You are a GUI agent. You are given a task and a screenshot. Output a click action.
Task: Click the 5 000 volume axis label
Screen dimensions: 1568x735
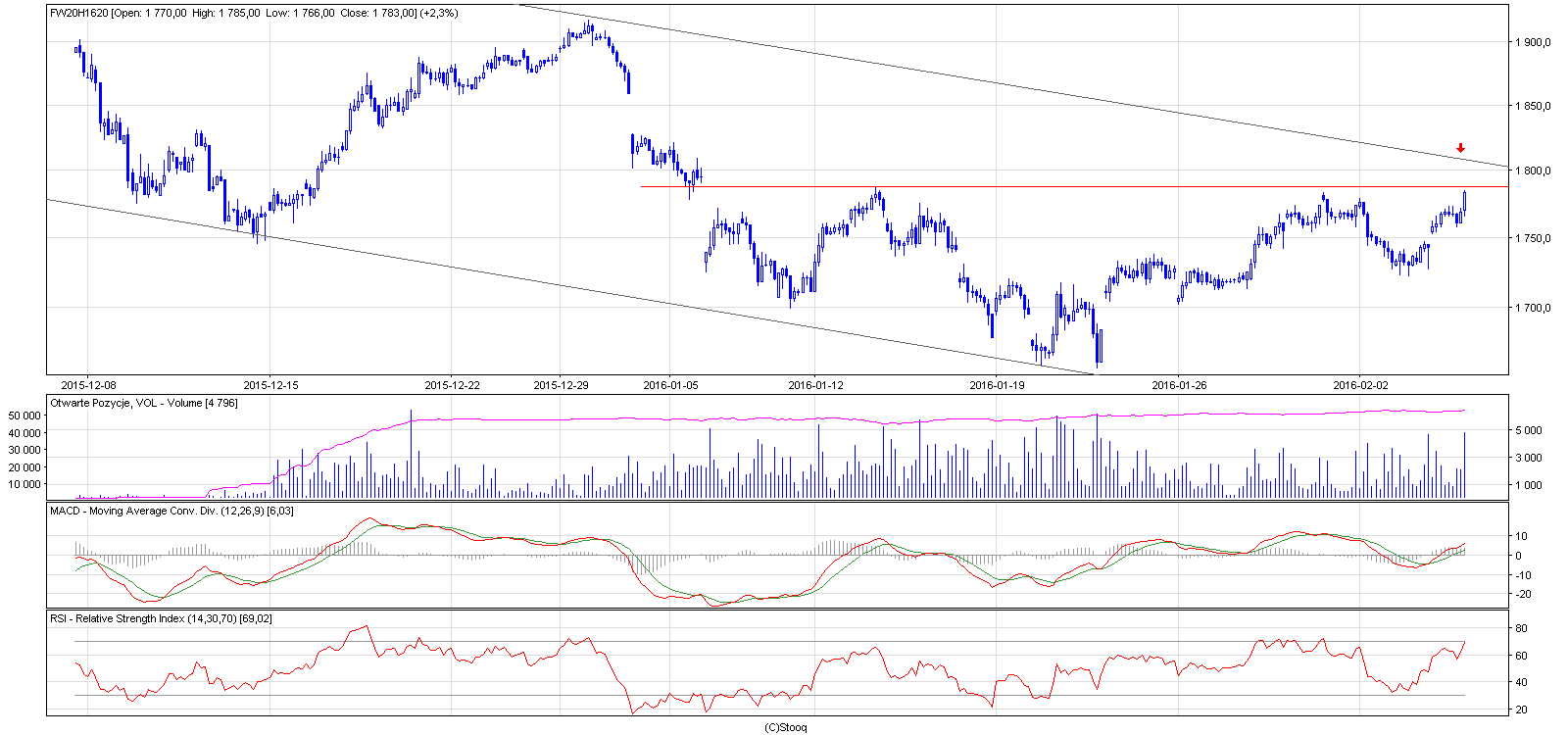pos(1530,430)
